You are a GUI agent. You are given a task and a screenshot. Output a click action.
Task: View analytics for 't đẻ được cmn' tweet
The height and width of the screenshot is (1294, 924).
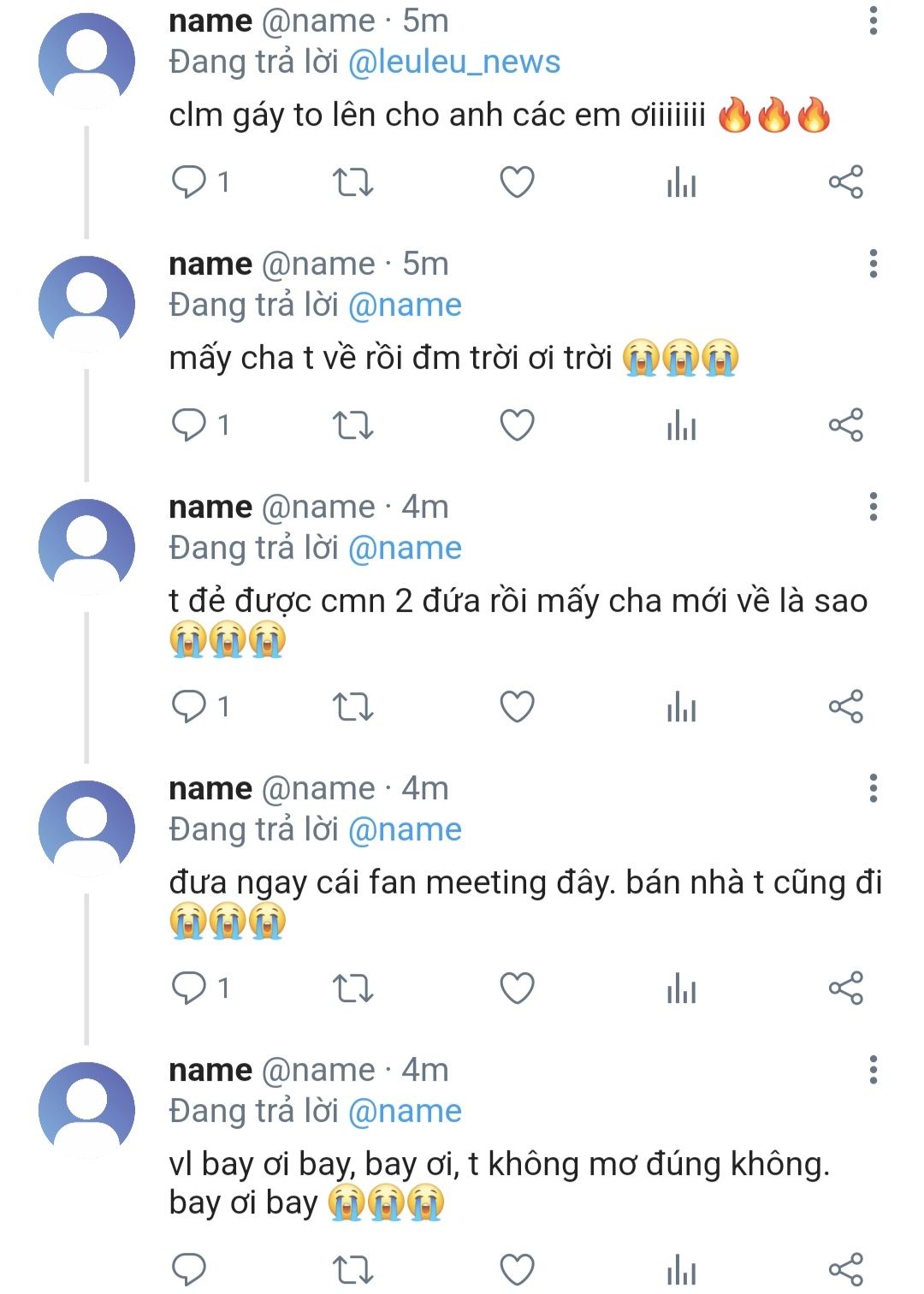point(681,707)
